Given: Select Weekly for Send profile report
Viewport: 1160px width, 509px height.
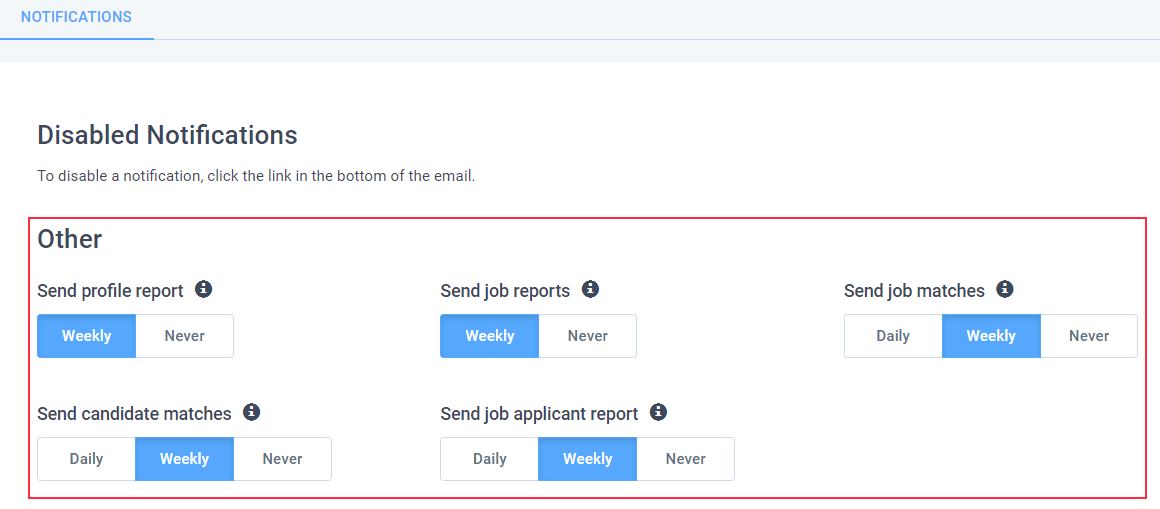Looking at the screenshot, I should (87, 336).
